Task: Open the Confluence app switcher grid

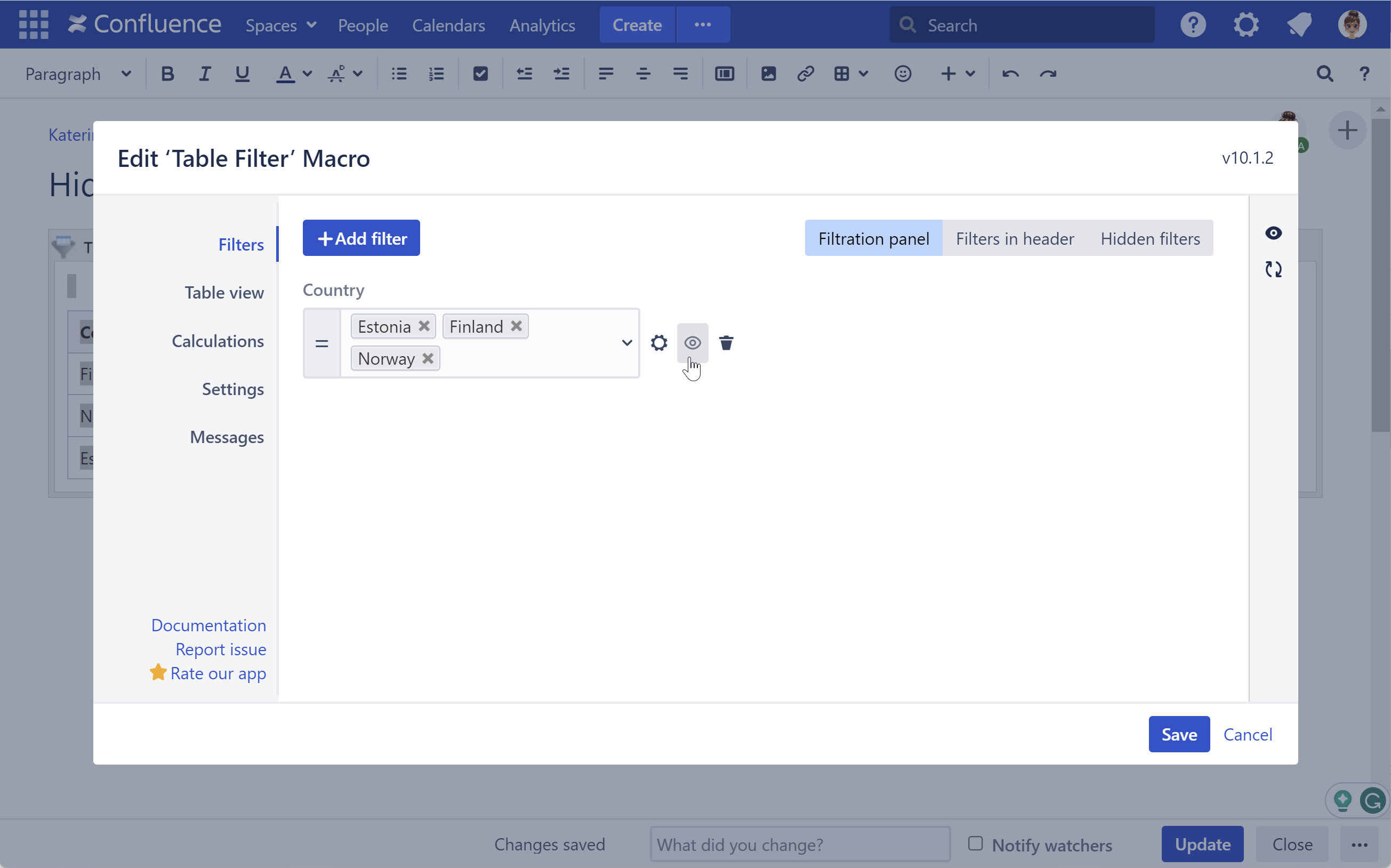Action: 33,25
